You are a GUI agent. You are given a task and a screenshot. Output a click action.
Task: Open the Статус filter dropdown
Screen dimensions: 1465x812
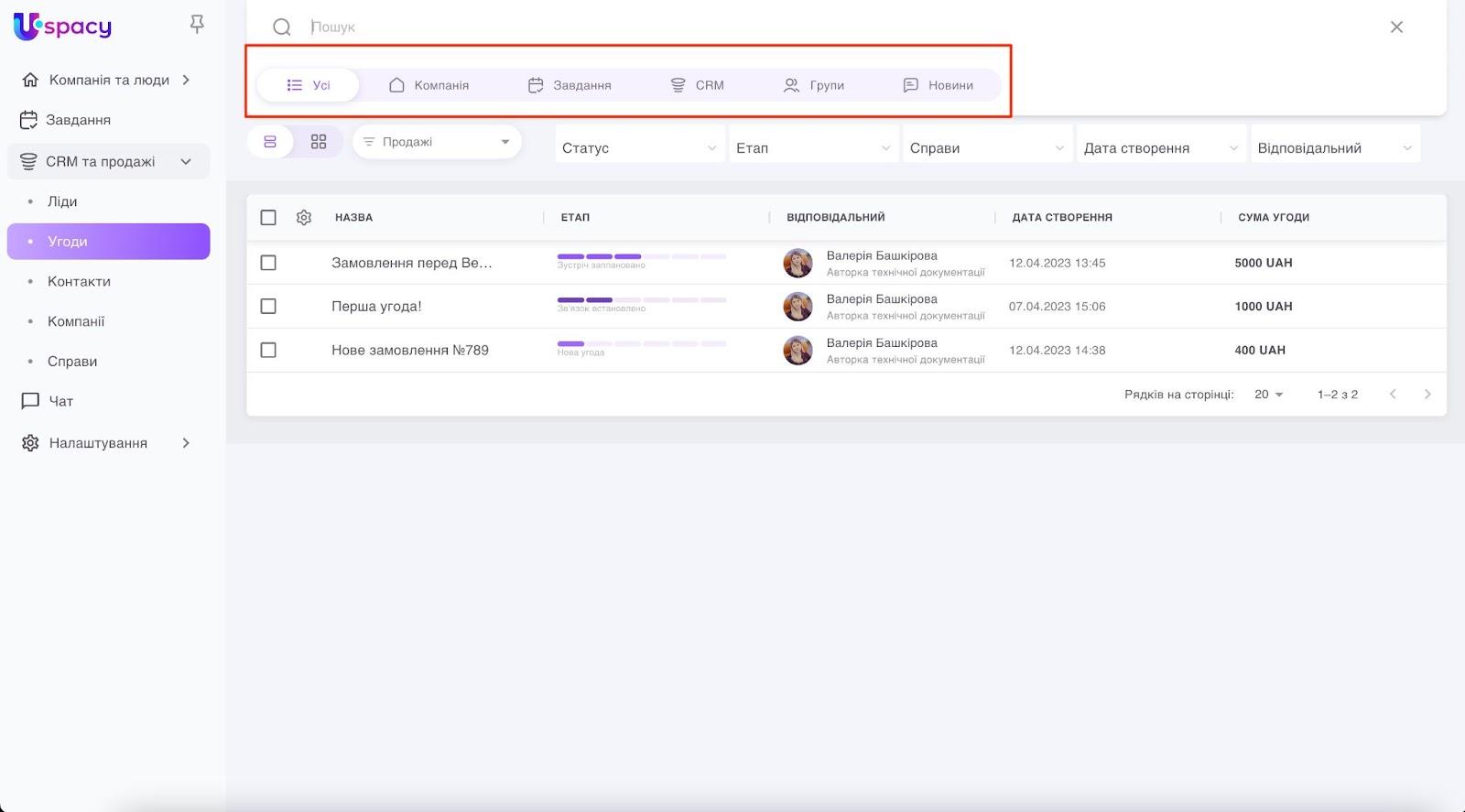point(638,148)
